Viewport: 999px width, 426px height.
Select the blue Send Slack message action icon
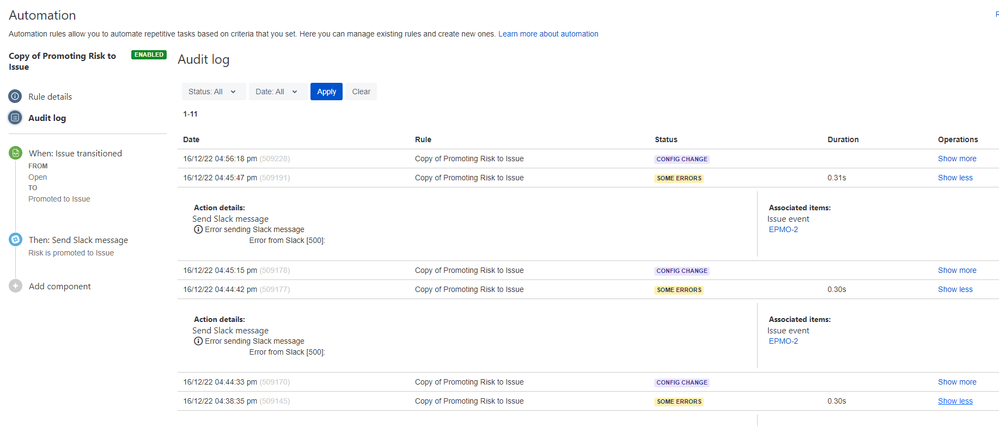[x=15, y=240]
